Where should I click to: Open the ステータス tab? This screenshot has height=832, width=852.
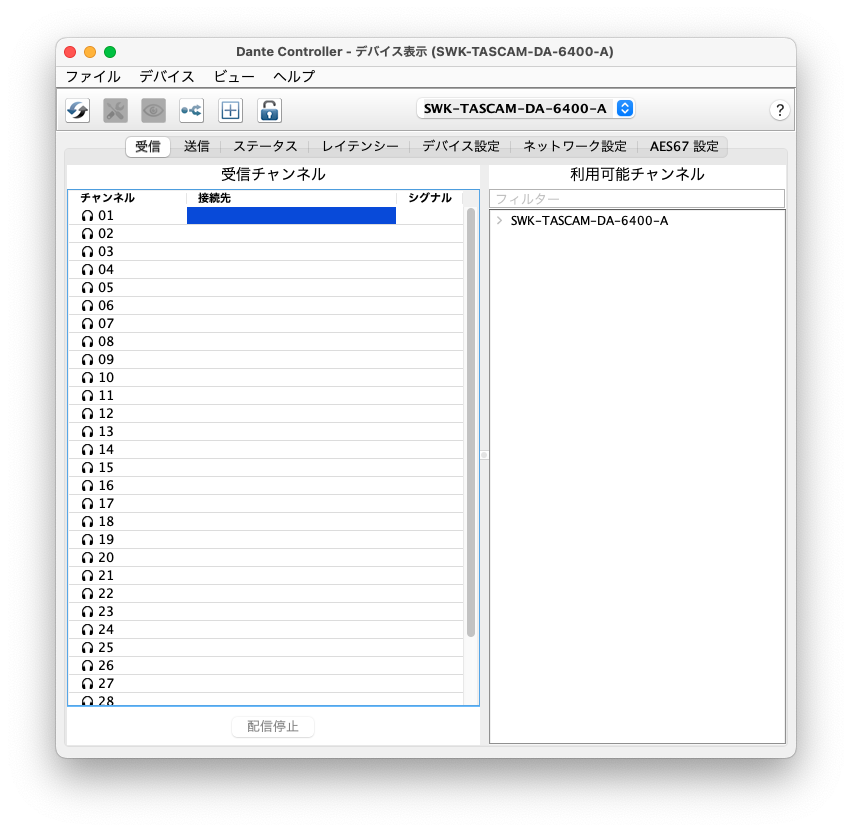265,146
